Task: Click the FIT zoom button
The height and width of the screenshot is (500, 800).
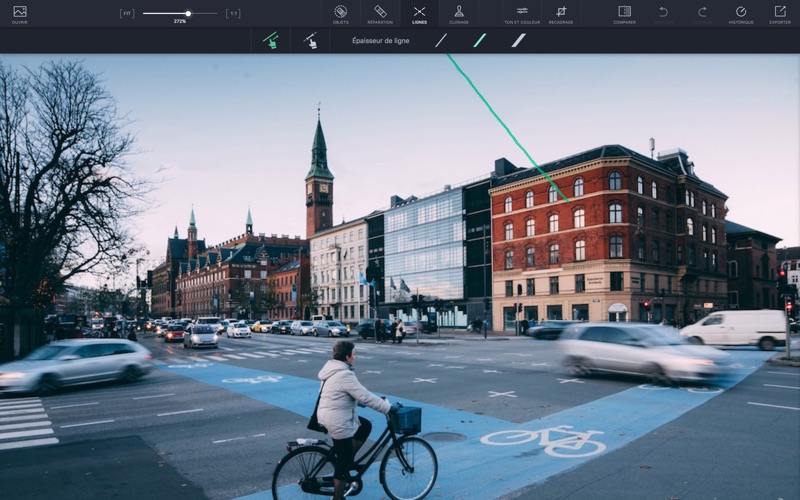Action: pos(127,14)
